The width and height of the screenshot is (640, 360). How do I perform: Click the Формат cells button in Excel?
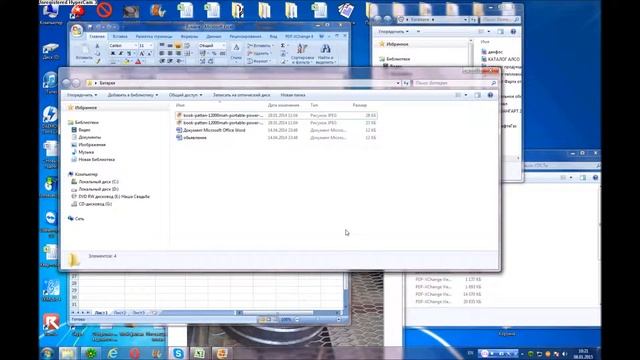click(259, 61)
